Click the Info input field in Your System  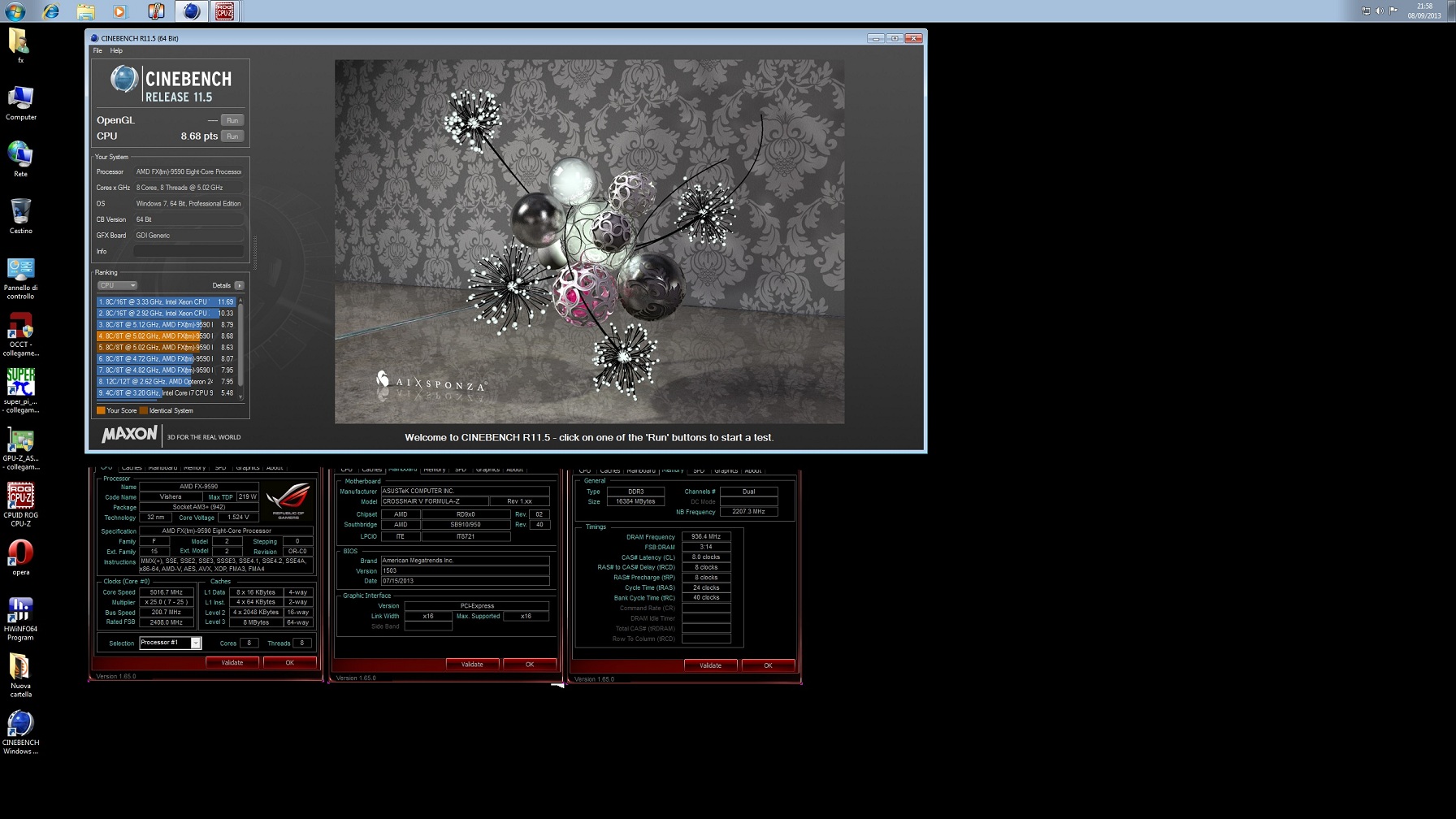coord(188,251)
